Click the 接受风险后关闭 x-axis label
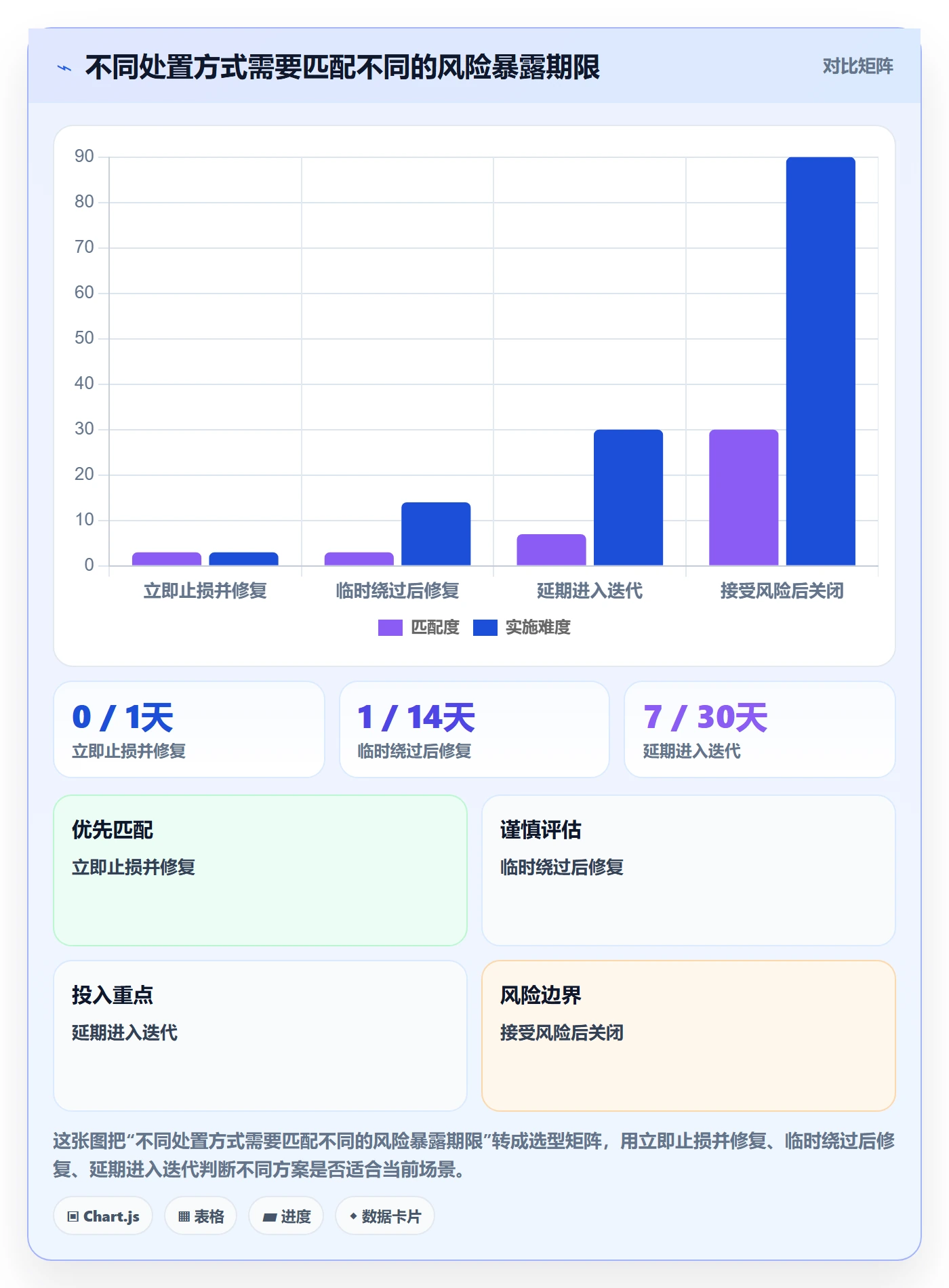This screenshot has height=1288, width=949. [782, 591]
